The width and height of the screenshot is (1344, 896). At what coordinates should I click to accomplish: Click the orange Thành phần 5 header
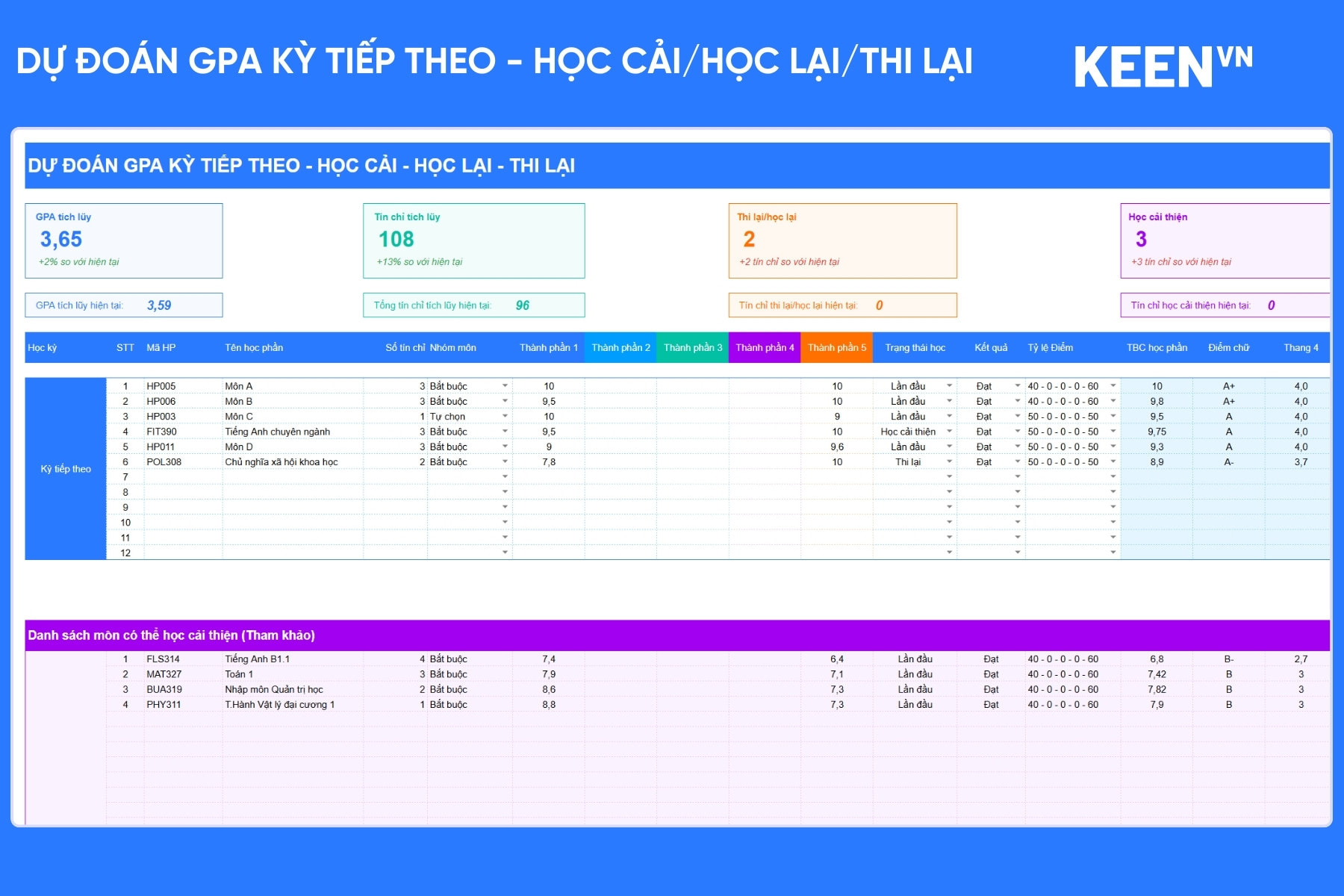pyautogui.click(x=836, y=348)
